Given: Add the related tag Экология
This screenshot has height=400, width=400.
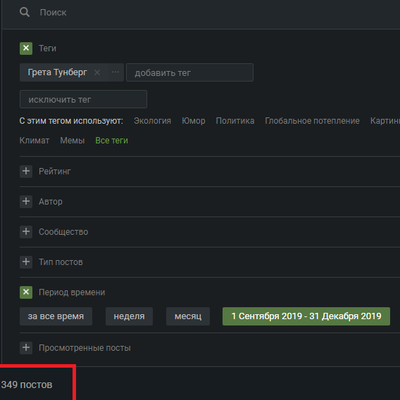Looking at the screenshot, I should (x=152, y=121).
